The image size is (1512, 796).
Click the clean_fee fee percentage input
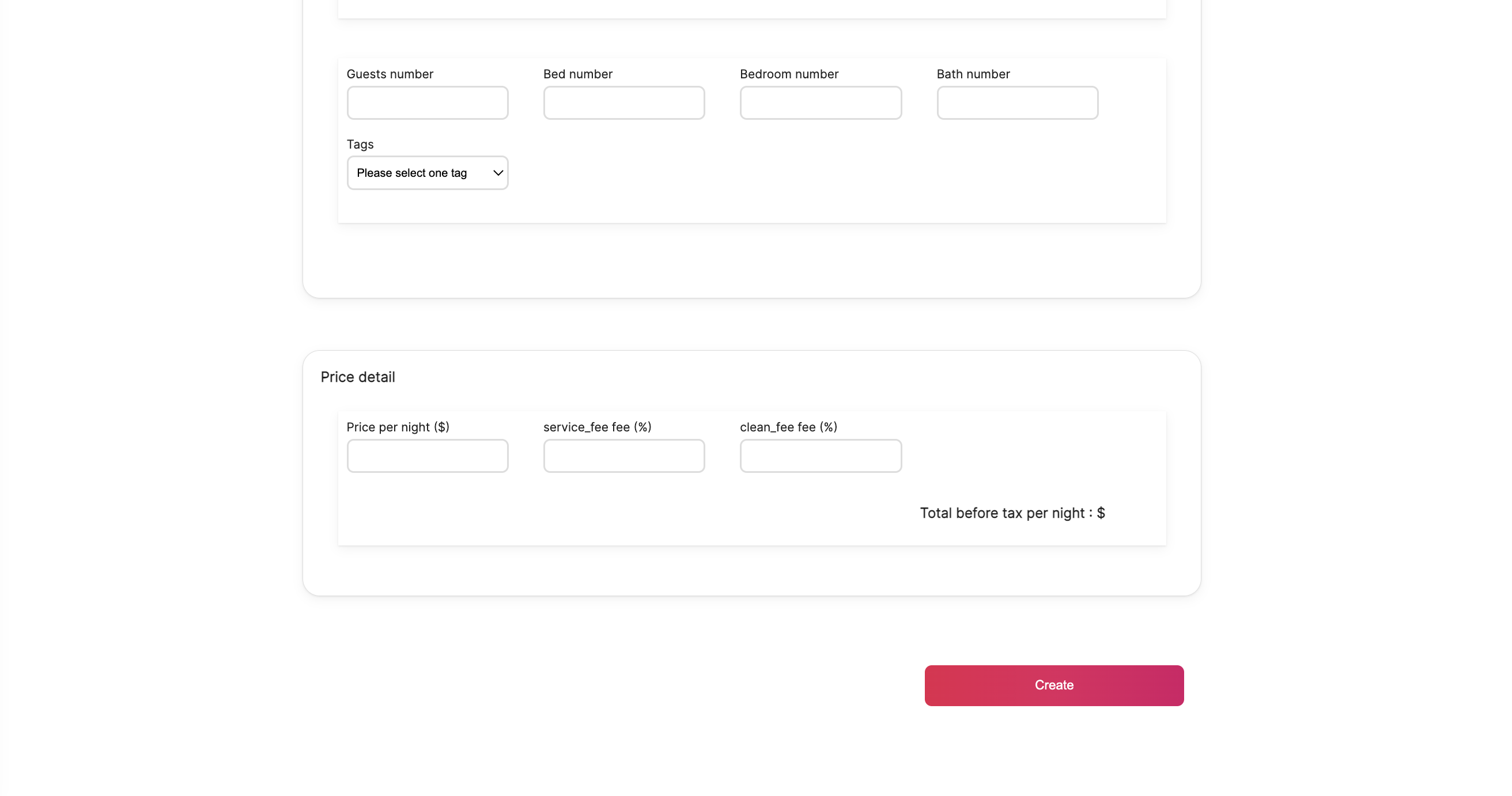pos(821,456)
